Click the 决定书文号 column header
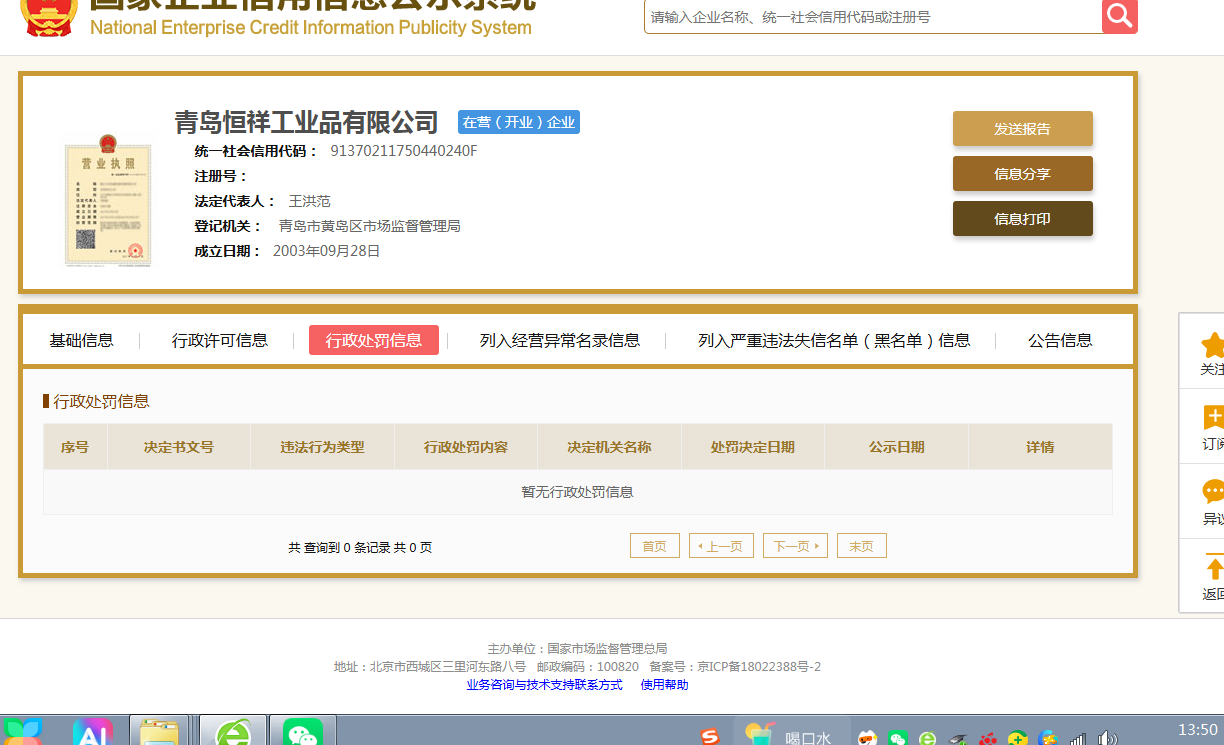The image size is (1224, 745). [x=179, y=447]
